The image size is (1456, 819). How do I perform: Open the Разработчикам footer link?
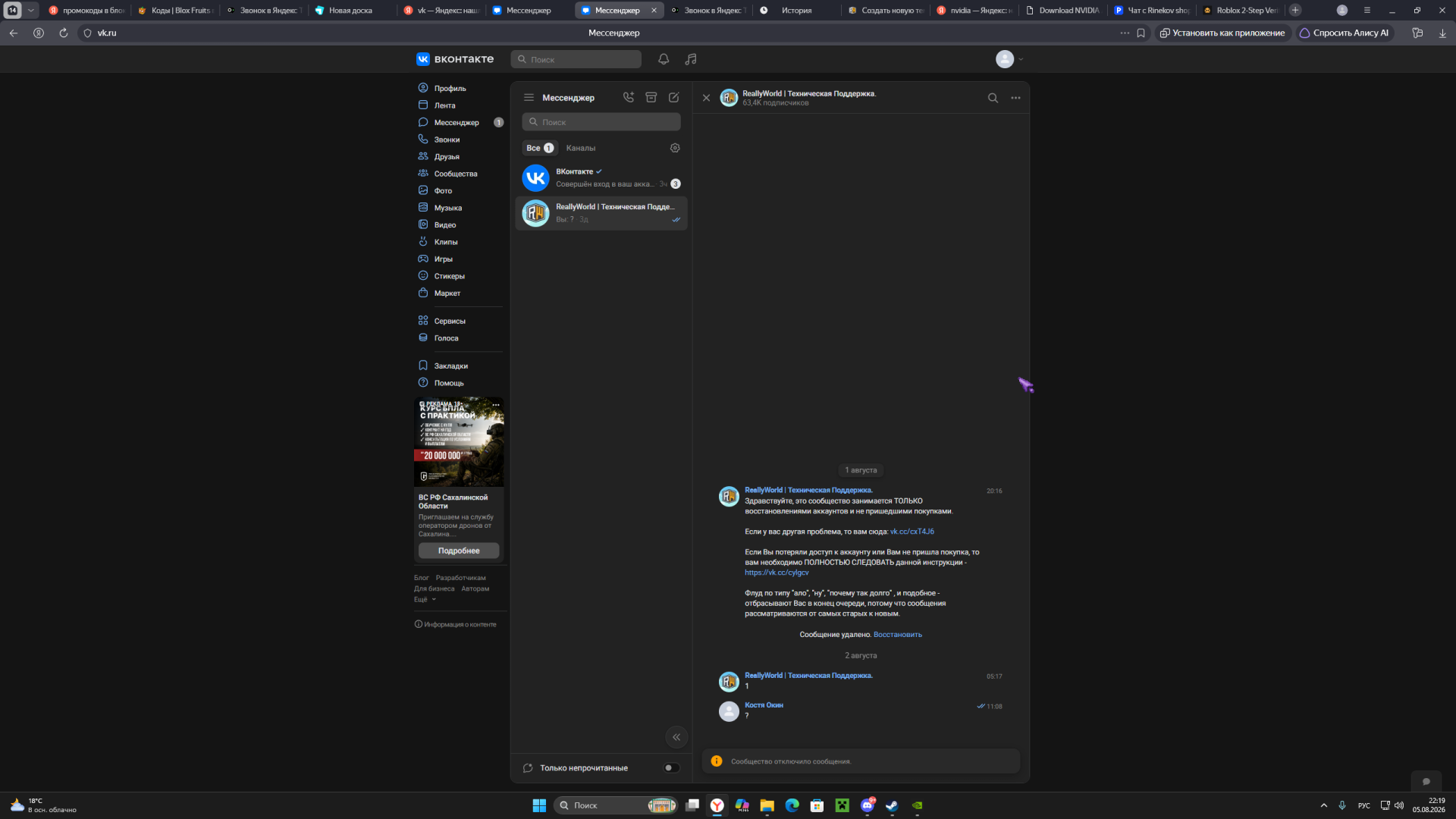coord(461,578)
